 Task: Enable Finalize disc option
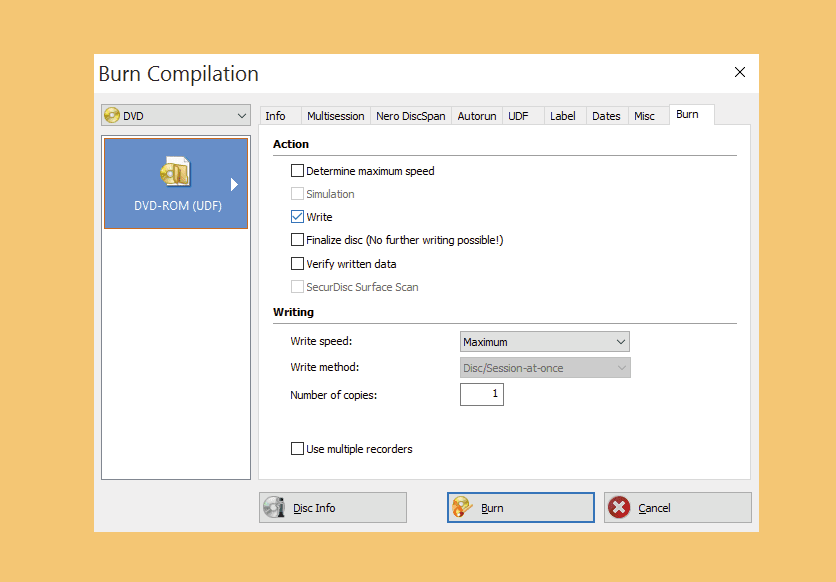297,240
